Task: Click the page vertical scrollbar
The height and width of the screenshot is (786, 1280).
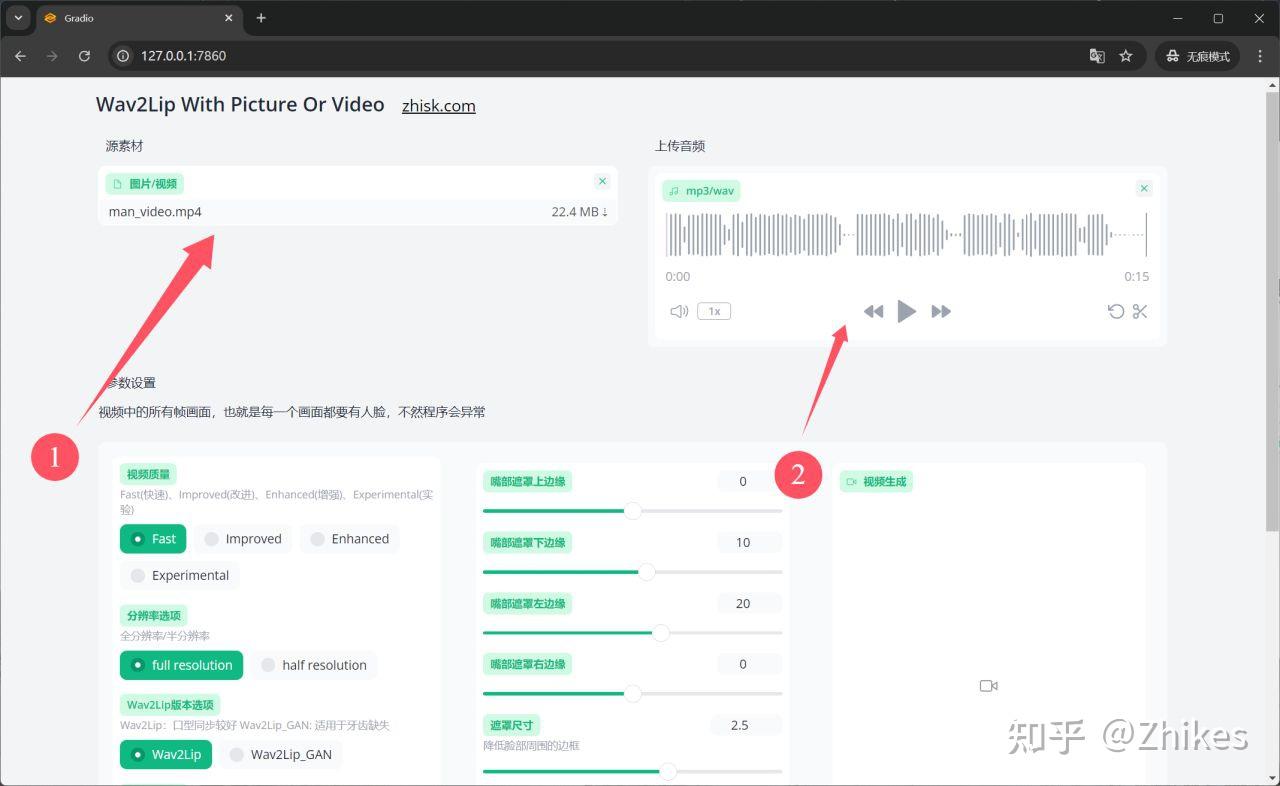Action: (x=1272, y=310)
